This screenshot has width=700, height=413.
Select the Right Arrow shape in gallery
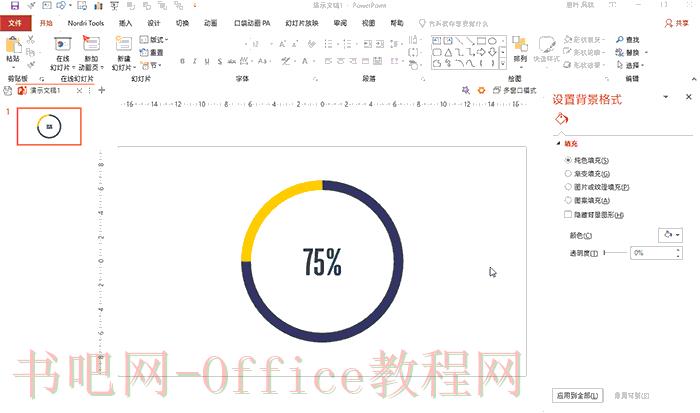pyautogui.click(x=481, y=52)
